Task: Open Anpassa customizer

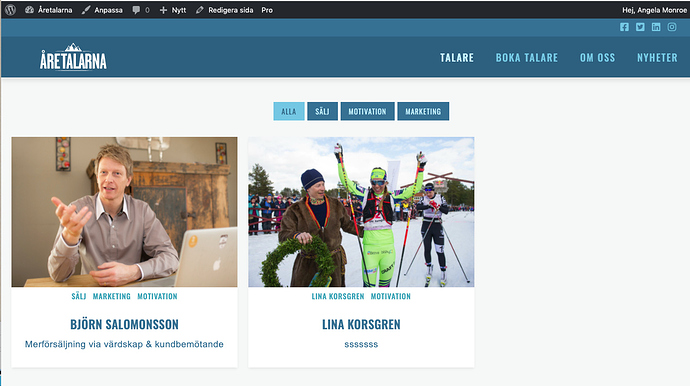Action: [102, 10]
